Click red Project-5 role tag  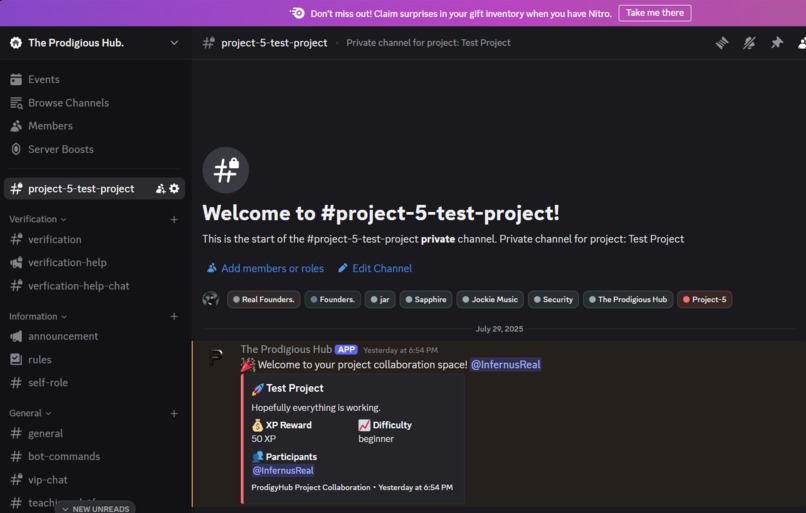point(704,299)
